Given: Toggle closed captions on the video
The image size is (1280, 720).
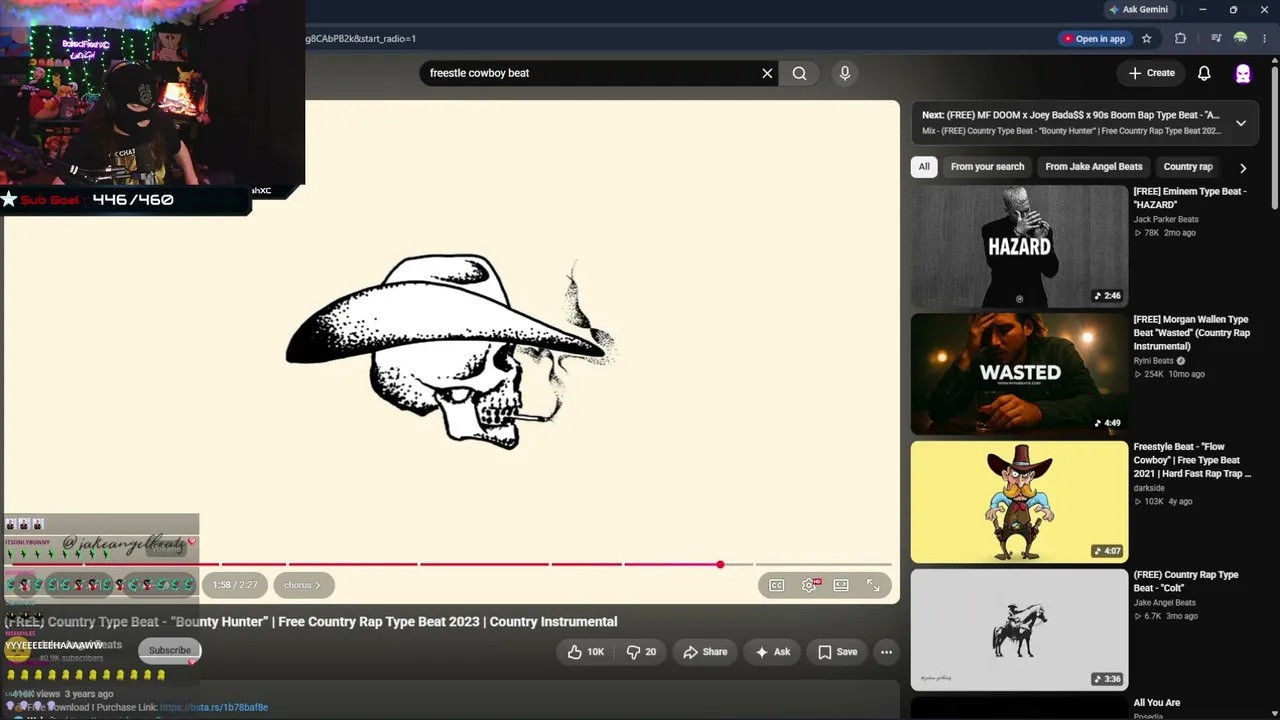Looking at the screenshot, I should tap(777, 585).
